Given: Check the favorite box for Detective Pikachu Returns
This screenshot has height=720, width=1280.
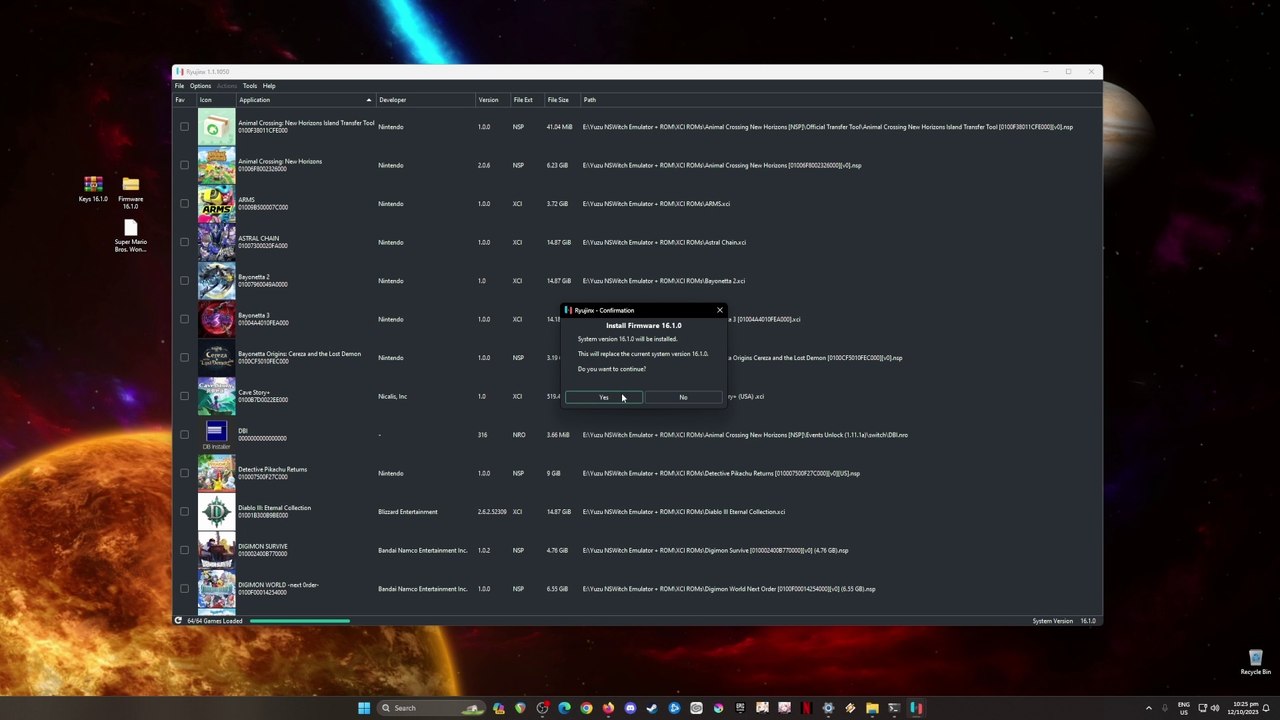Looking at the screenshot, I should [184, 473].
